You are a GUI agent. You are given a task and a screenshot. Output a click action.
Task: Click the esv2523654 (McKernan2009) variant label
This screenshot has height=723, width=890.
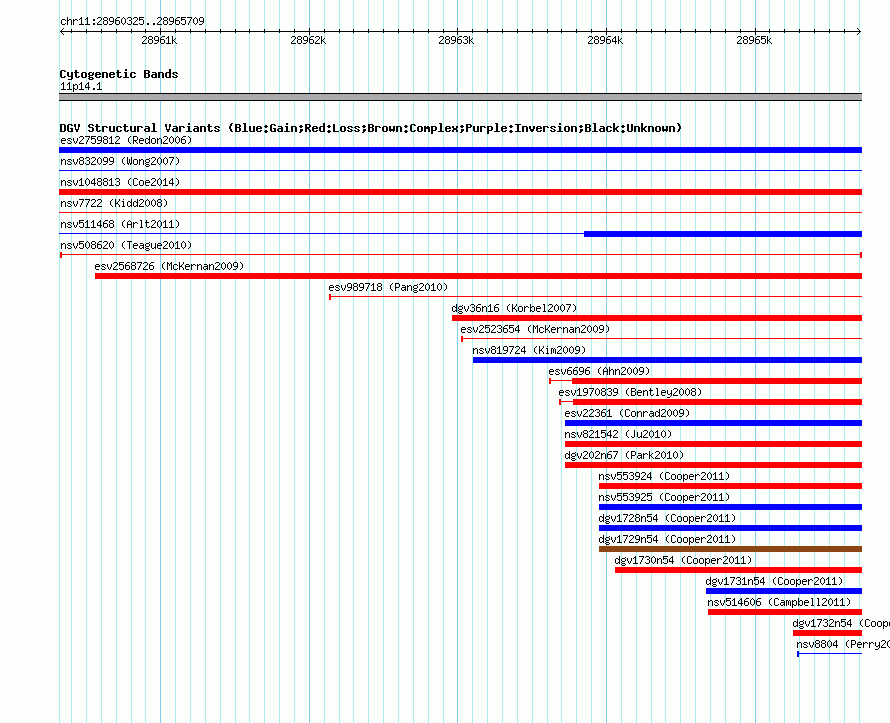point(535,329)
